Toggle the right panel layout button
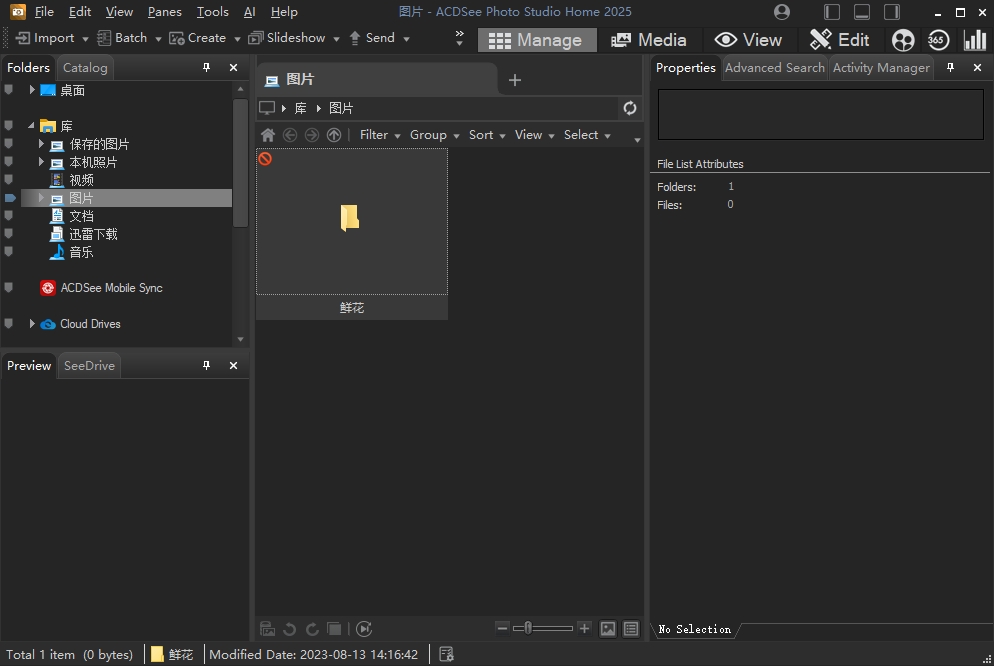This screenshot has height=666, width=994. [892, 12]
